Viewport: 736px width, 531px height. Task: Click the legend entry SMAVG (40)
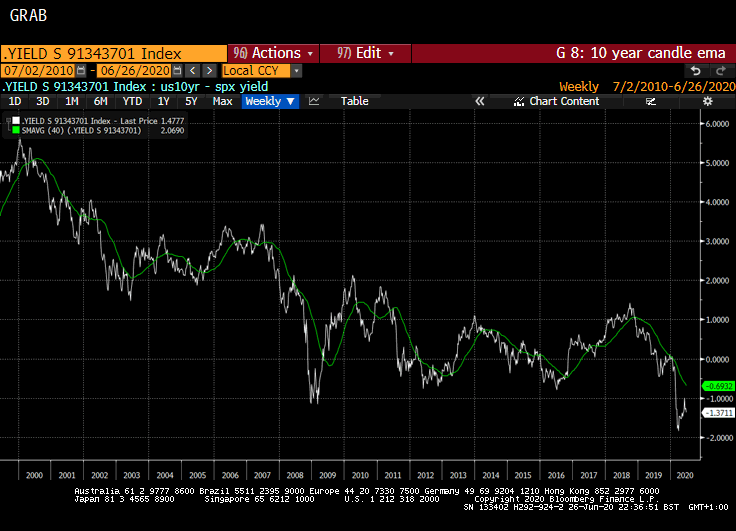(x=81, y=131)
